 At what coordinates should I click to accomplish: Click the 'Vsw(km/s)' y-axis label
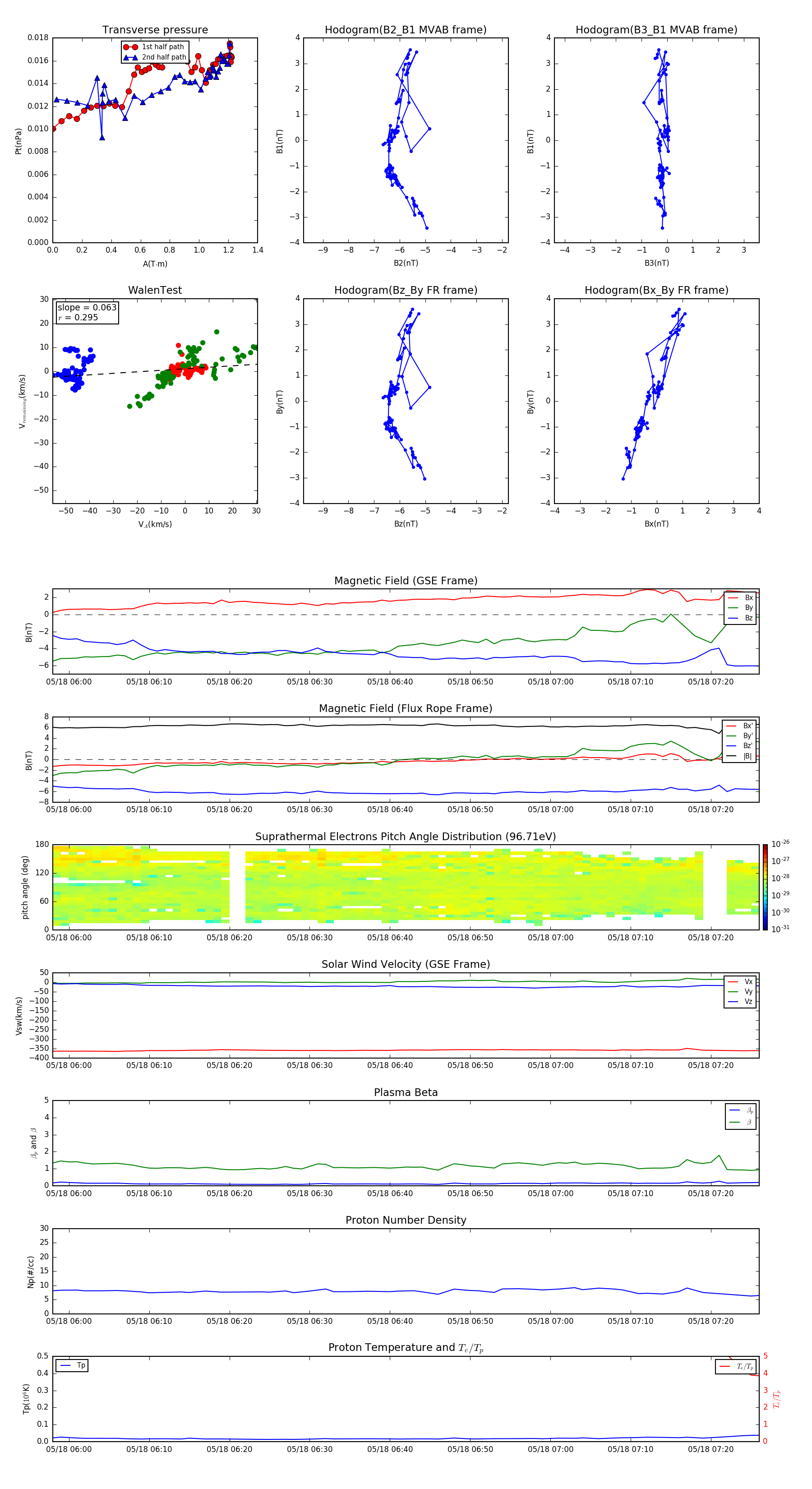(19, 1016)
